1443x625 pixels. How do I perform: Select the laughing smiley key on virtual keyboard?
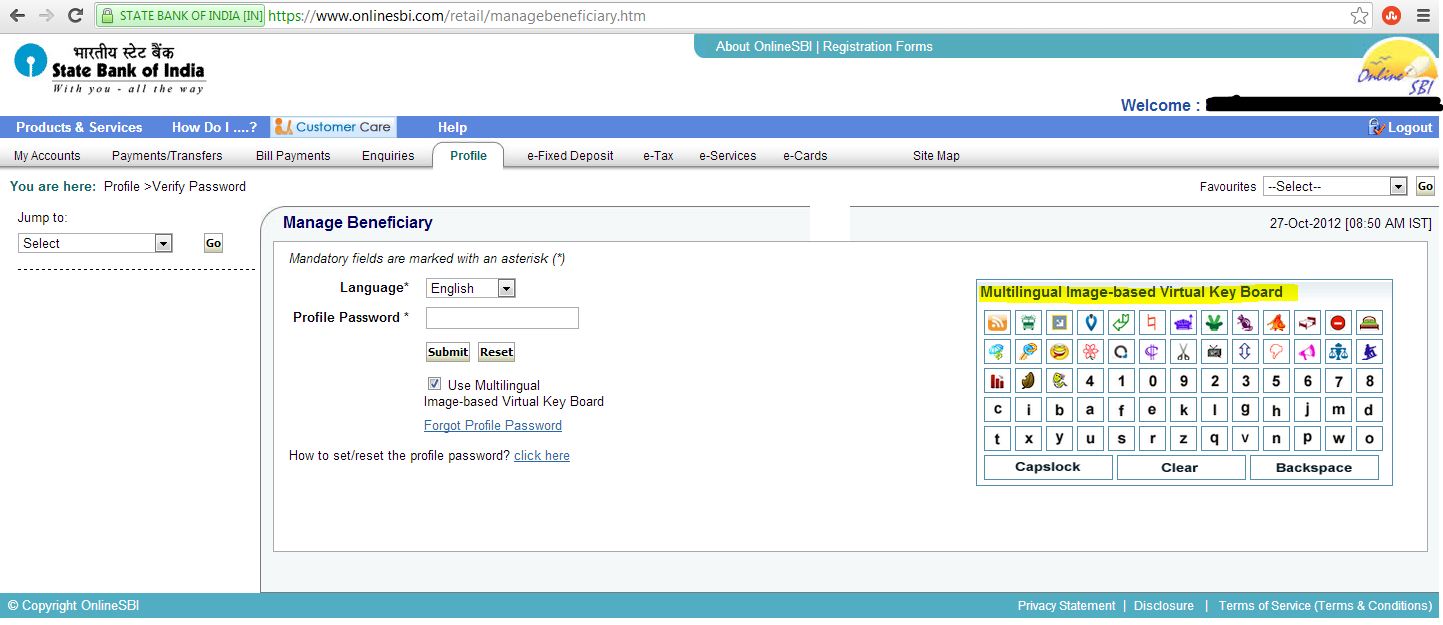(x=1059, y=351)
